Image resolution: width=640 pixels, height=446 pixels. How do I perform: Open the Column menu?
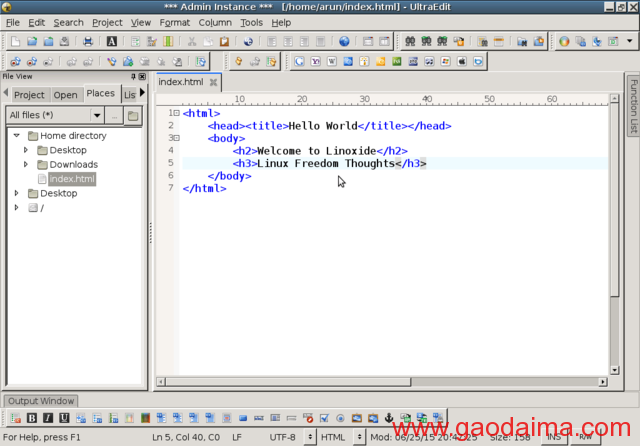[x=215, y=22]
